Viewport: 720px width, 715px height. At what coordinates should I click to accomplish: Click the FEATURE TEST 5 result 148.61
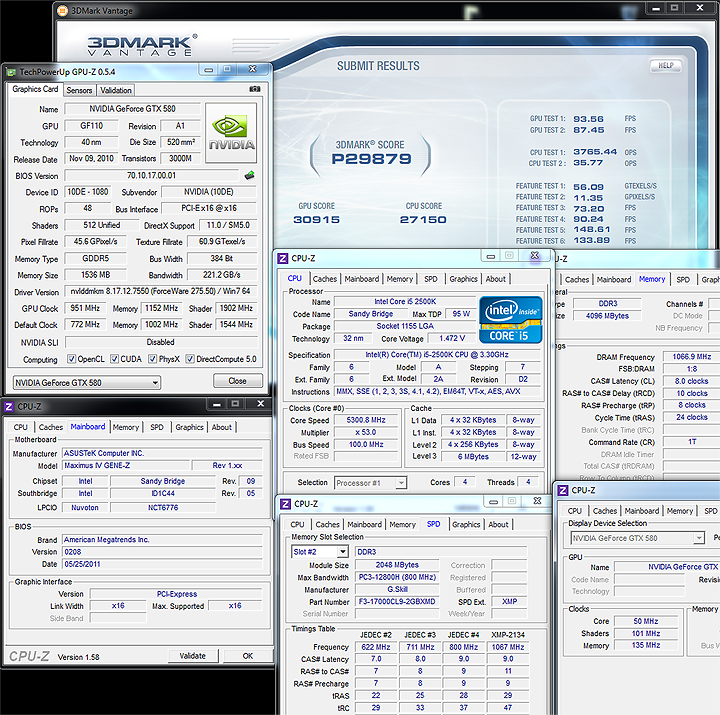pyautogui.click(x=591, y=230)
